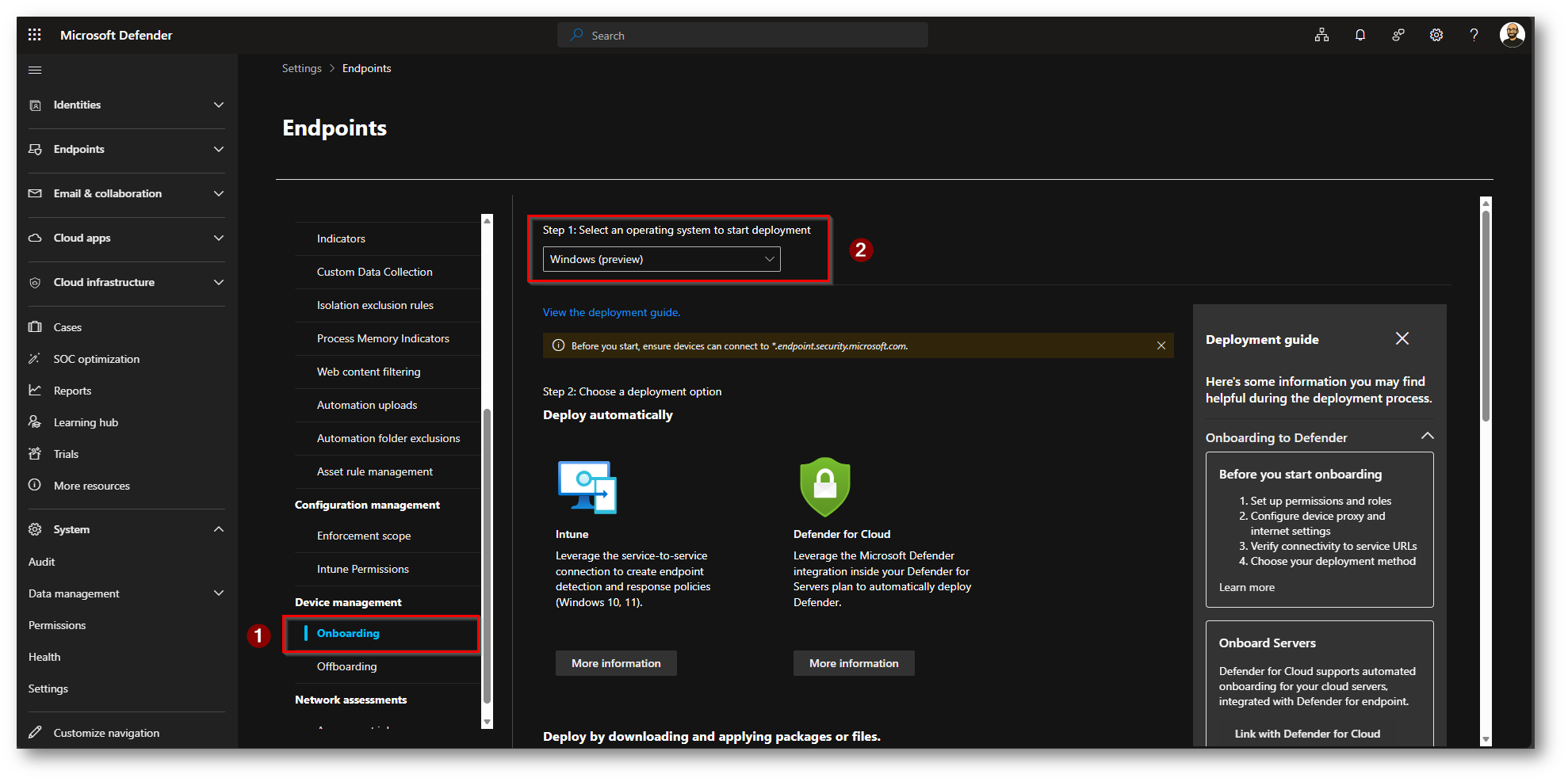This screenshot has width=1568, height=782.
Task: Open settings gear in top bar
Action: click(x=1436, y=35)
